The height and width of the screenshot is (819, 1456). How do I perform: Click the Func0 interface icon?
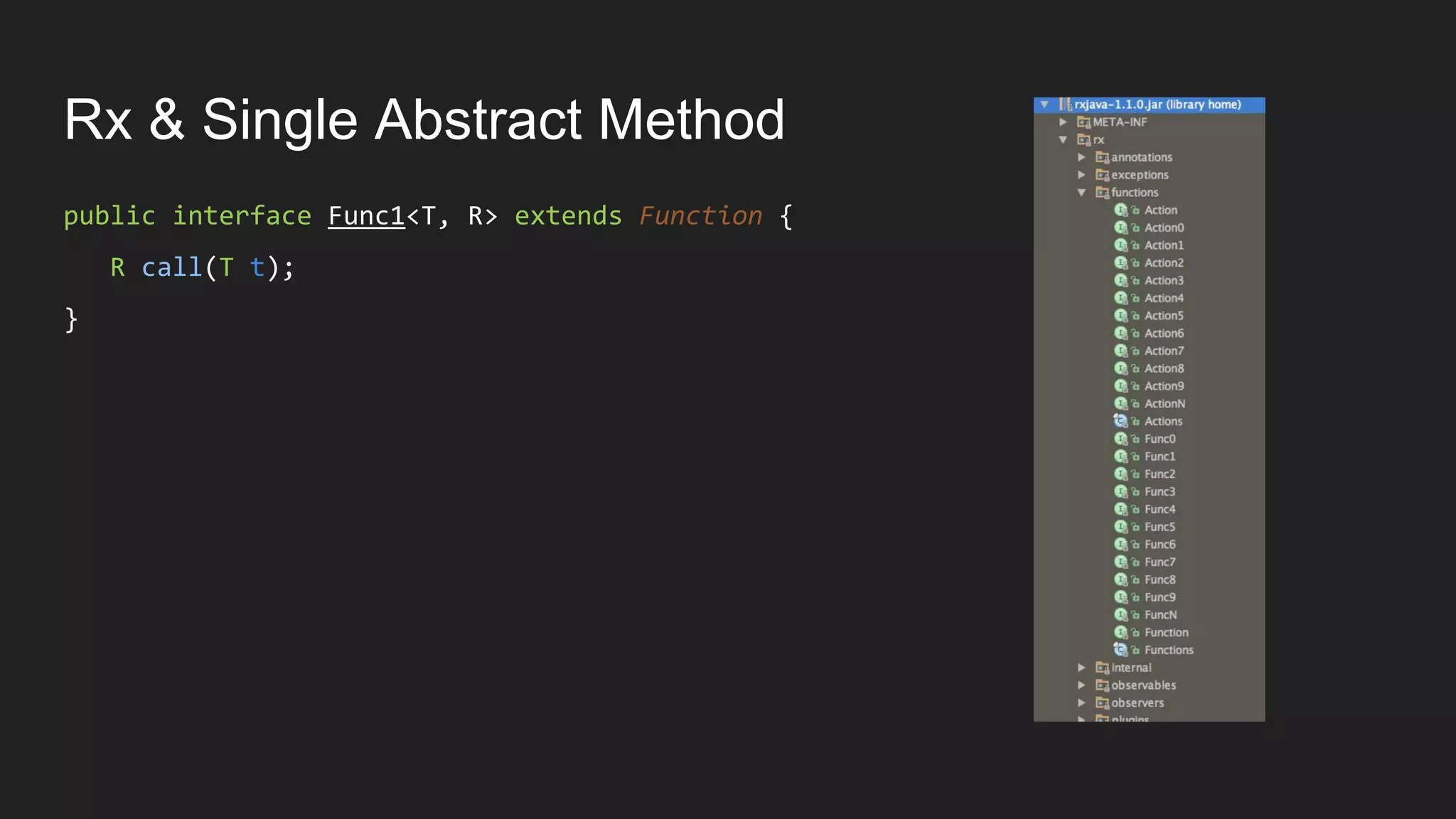[1121, 439]
